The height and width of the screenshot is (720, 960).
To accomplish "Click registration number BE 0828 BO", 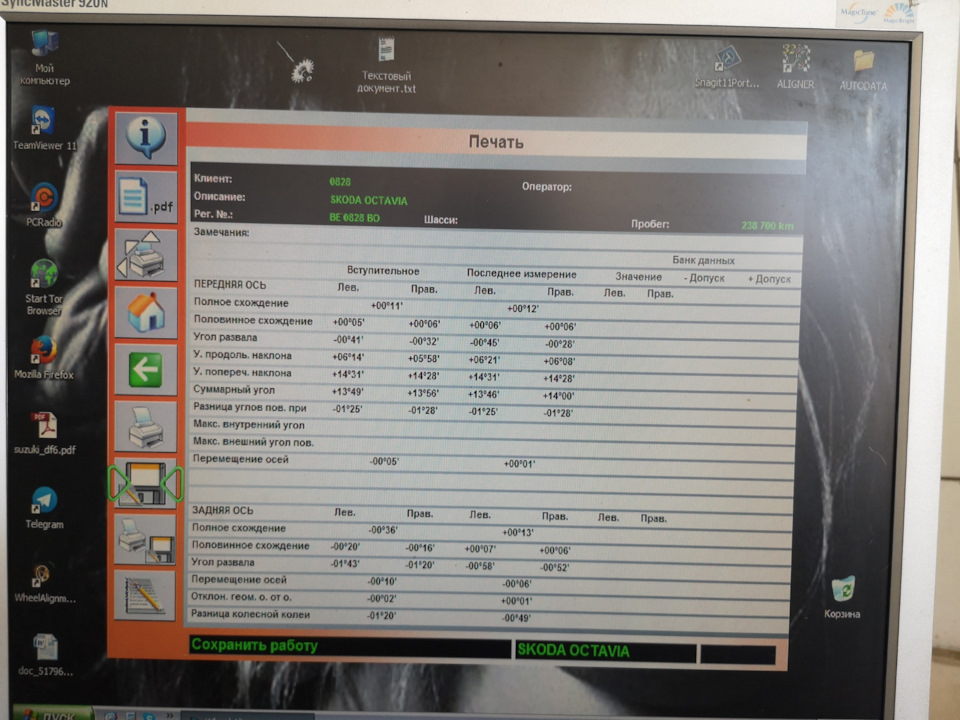I will 354,217.
